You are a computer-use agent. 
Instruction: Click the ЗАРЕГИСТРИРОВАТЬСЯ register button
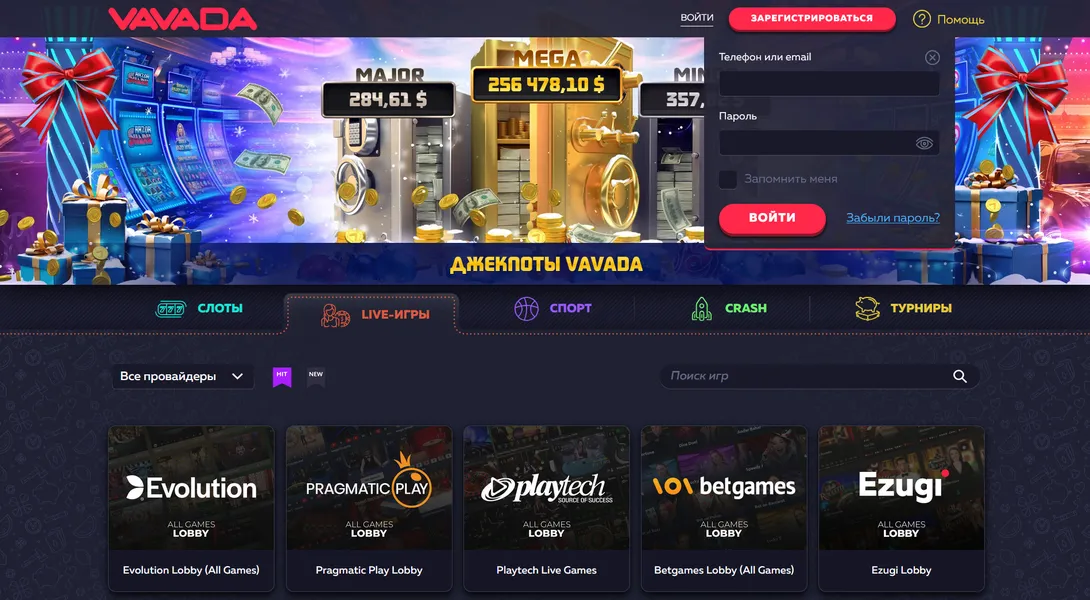coord(812,19)
